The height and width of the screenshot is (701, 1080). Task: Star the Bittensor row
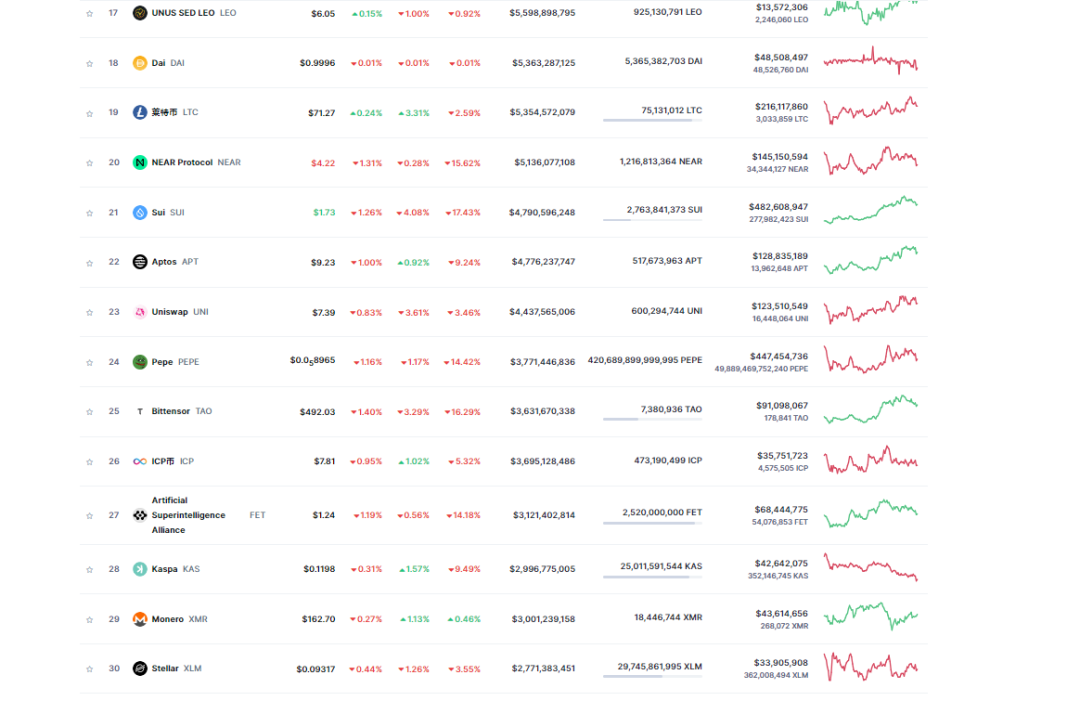coord(90,412)
